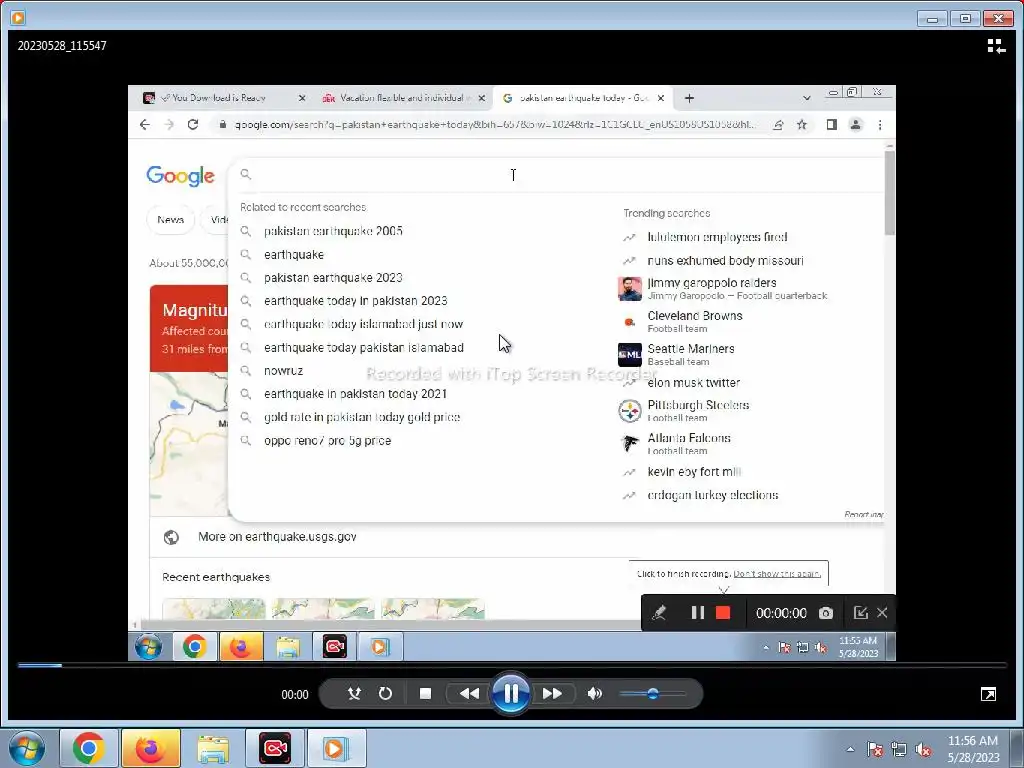Click the Chrome address bar URL
Image resolution: width=1024 pixels, height=768 pixels.
tap(495, 125)
